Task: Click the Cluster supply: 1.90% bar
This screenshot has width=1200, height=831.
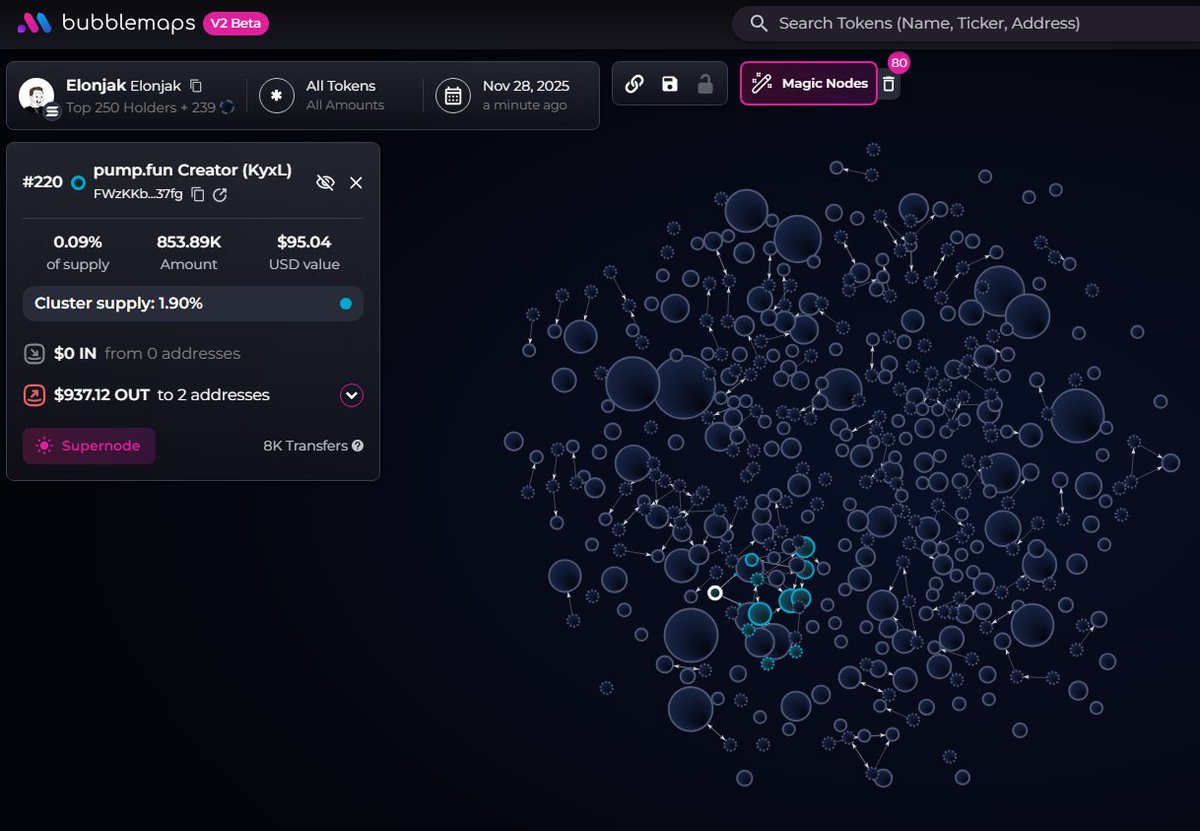Action: 193,303
